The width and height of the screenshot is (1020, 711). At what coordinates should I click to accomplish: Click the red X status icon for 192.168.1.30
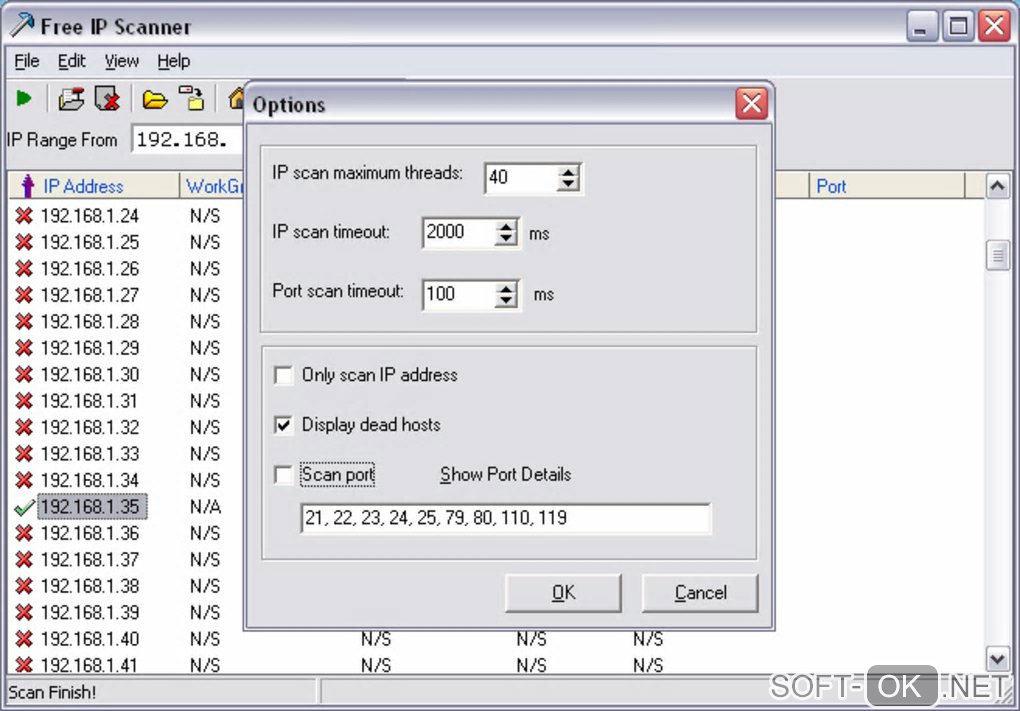point(24,375)
